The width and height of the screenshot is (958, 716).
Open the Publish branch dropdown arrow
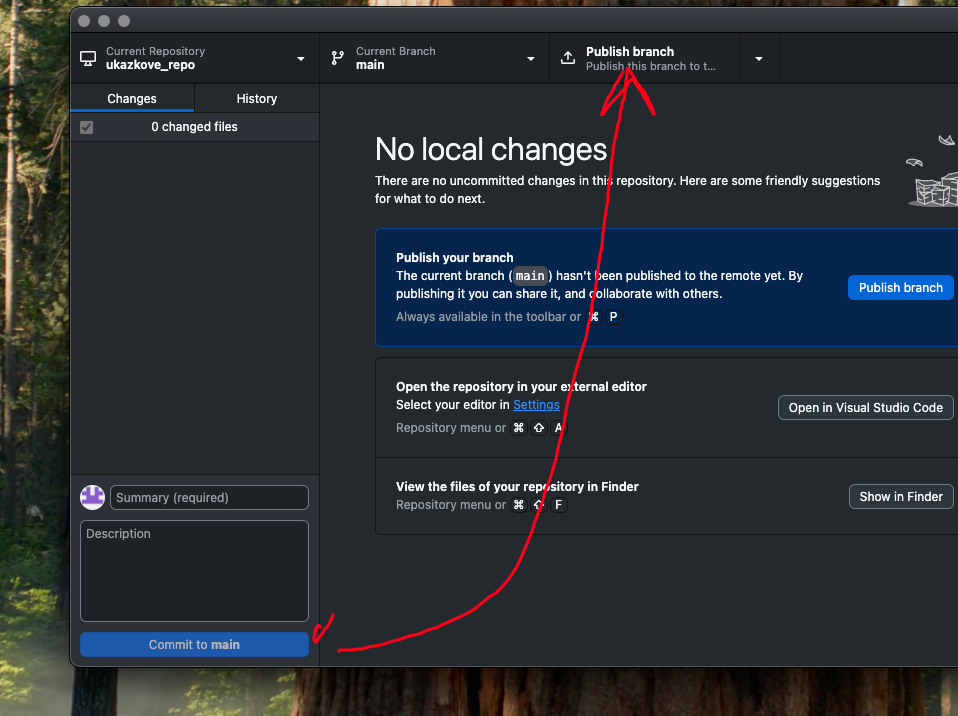tap(759, 57)
